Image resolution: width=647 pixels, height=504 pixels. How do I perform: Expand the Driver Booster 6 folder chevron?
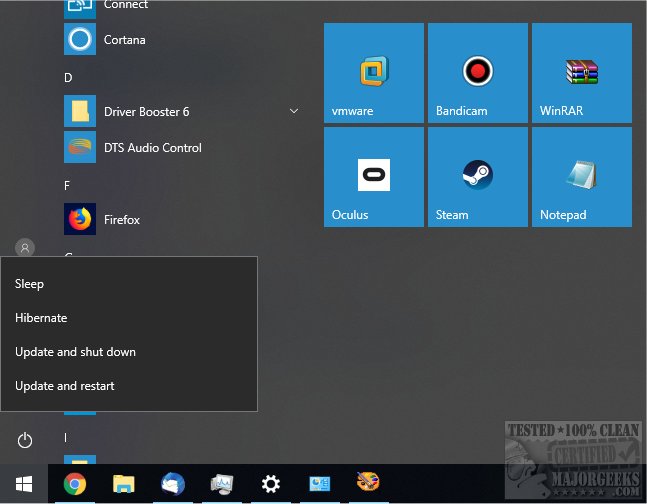tap(294, 111)
